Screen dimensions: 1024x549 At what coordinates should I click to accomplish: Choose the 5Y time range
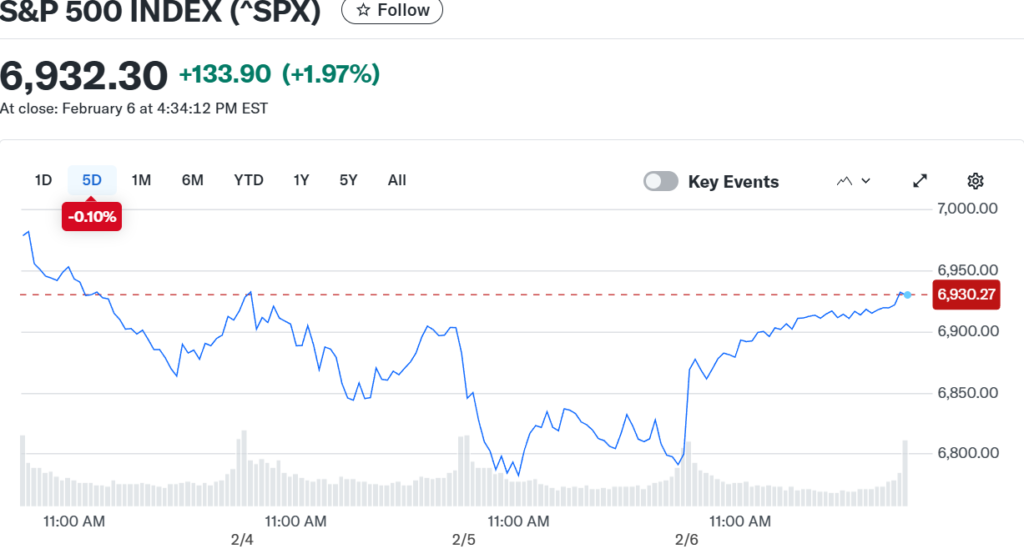pyautogui.click(x=348, y=180)
